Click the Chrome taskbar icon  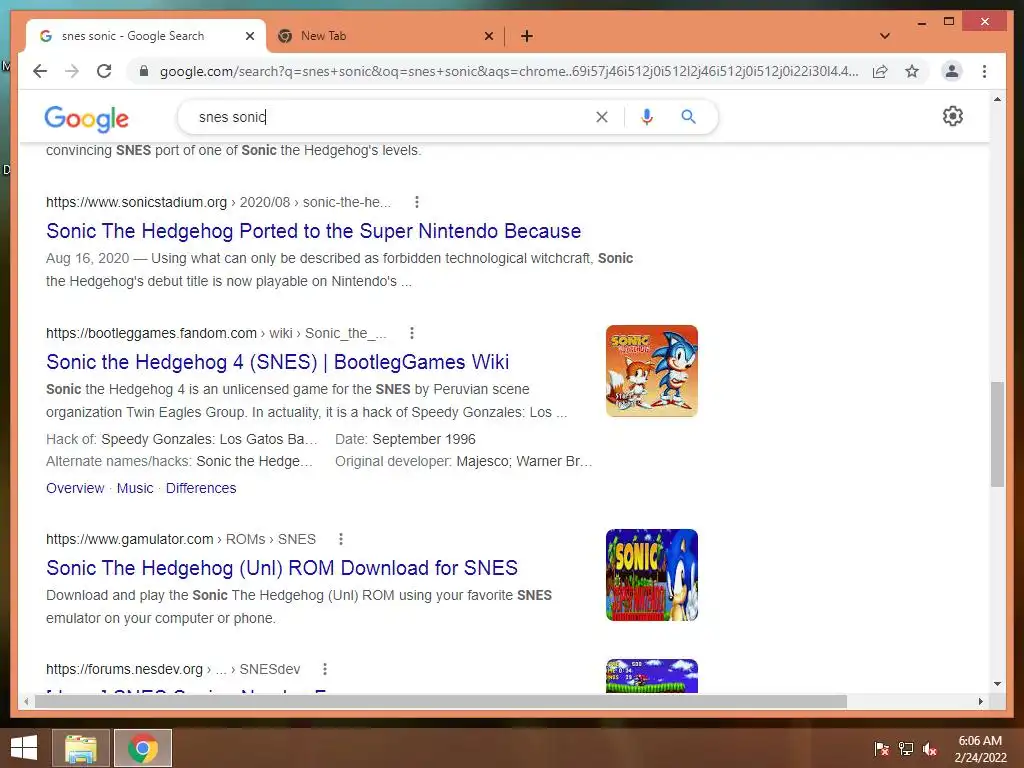(x=143, y=748)
